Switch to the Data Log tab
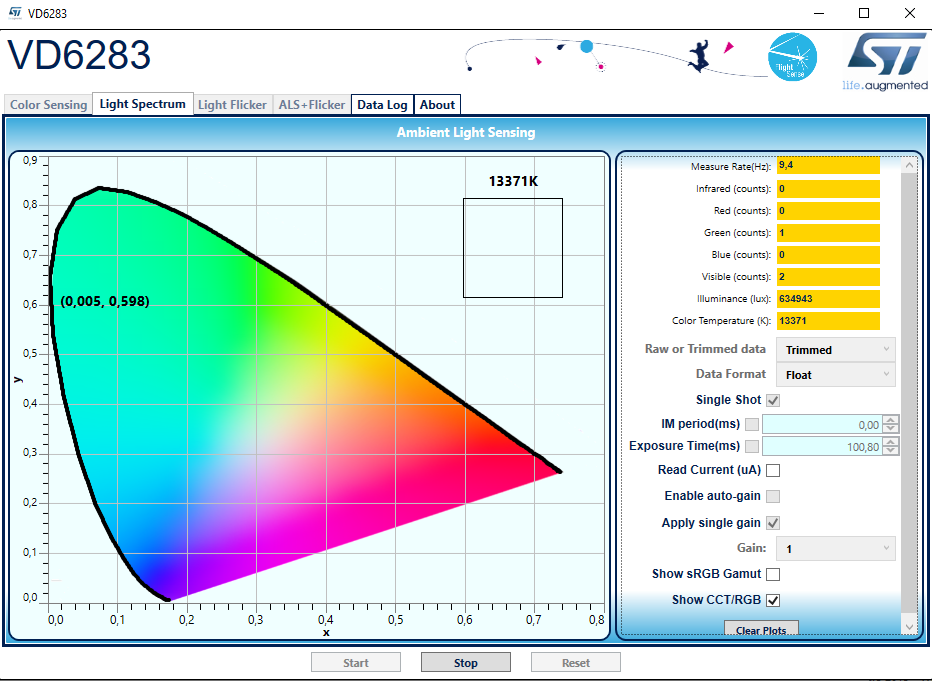Image resolution: width=932 pixels, height=681 pixels. [x=382, y=105]
